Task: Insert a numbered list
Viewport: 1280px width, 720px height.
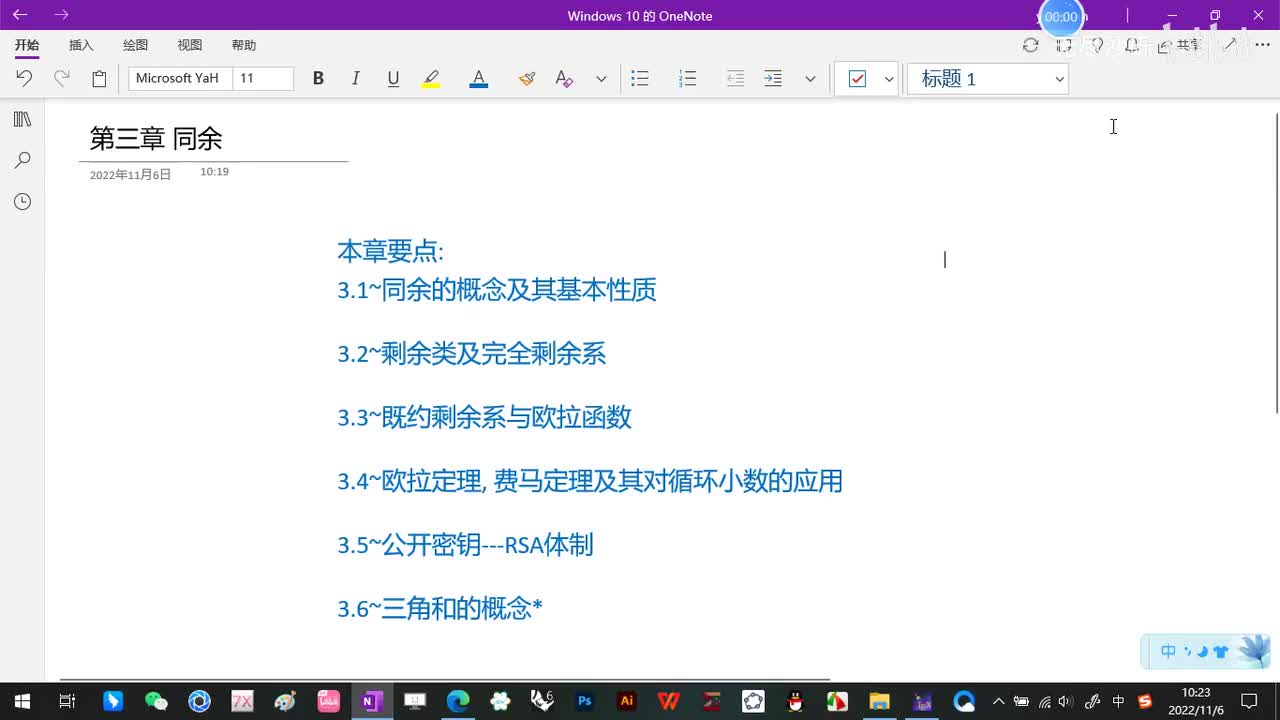Action: click(x=687, y=78)
